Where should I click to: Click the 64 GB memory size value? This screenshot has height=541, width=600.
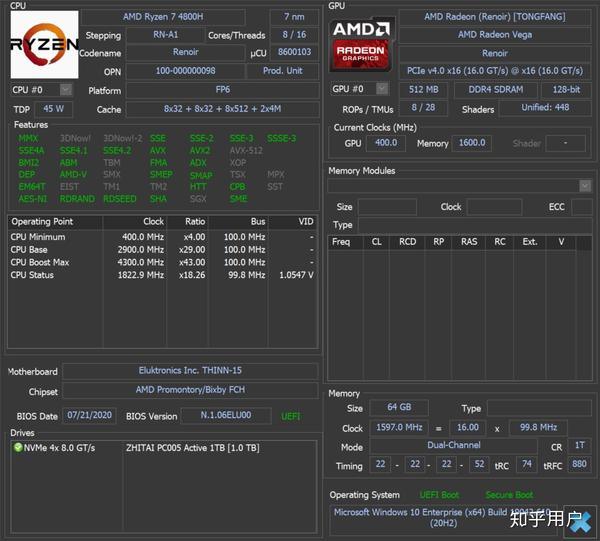coord(399,407)
